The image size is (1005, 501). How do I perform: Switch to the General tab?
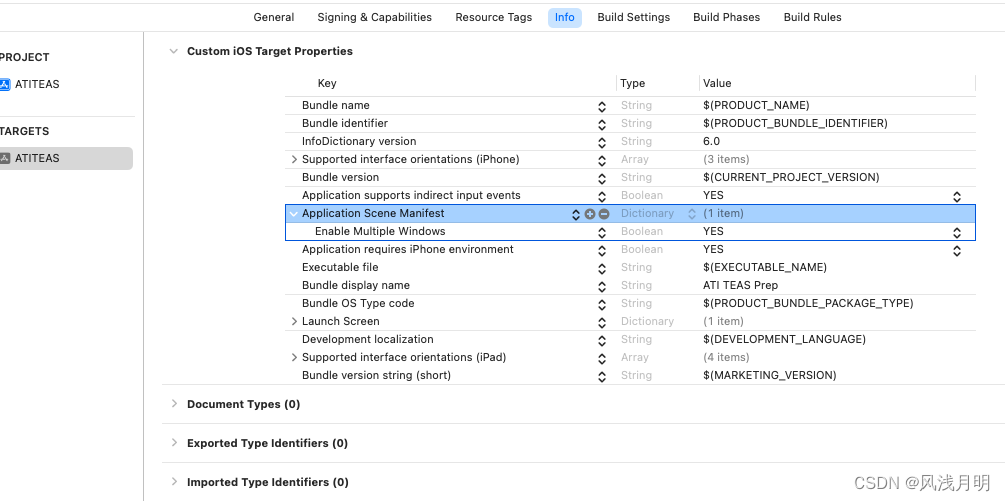click(274, 17)
